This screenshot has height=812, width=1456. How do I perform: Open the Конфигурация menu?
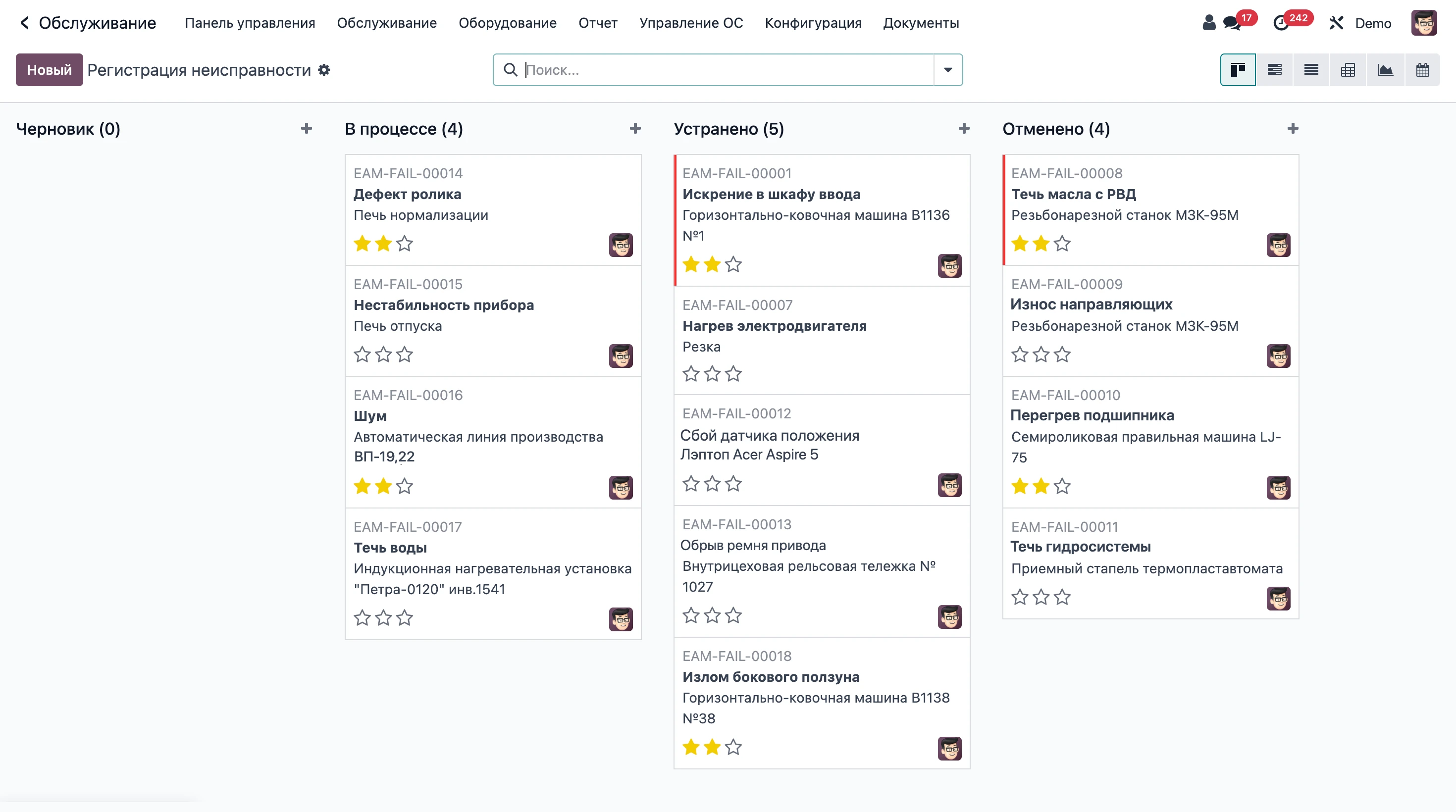813,23
